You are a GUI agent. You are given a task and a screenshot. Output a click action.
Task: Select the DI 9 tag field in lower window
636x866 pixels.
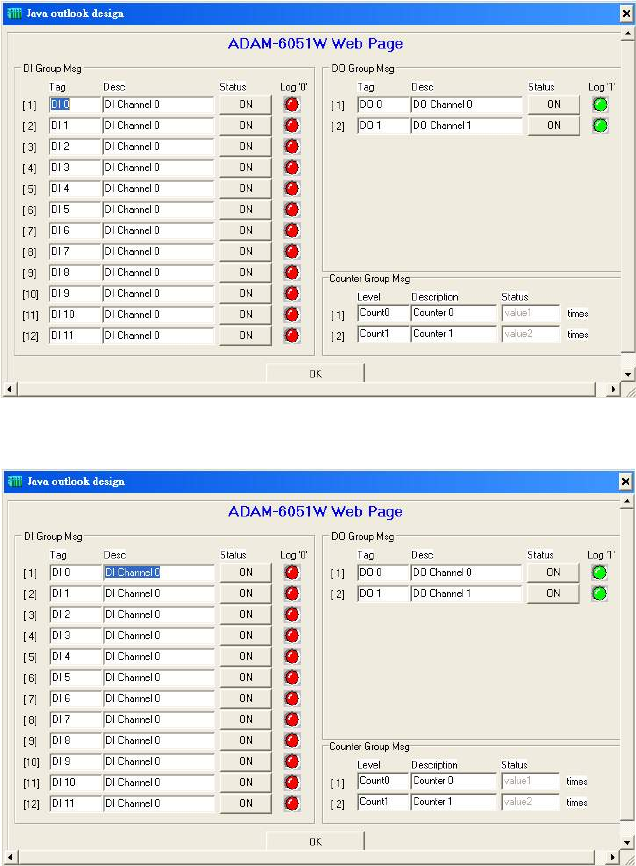[76, 761]
